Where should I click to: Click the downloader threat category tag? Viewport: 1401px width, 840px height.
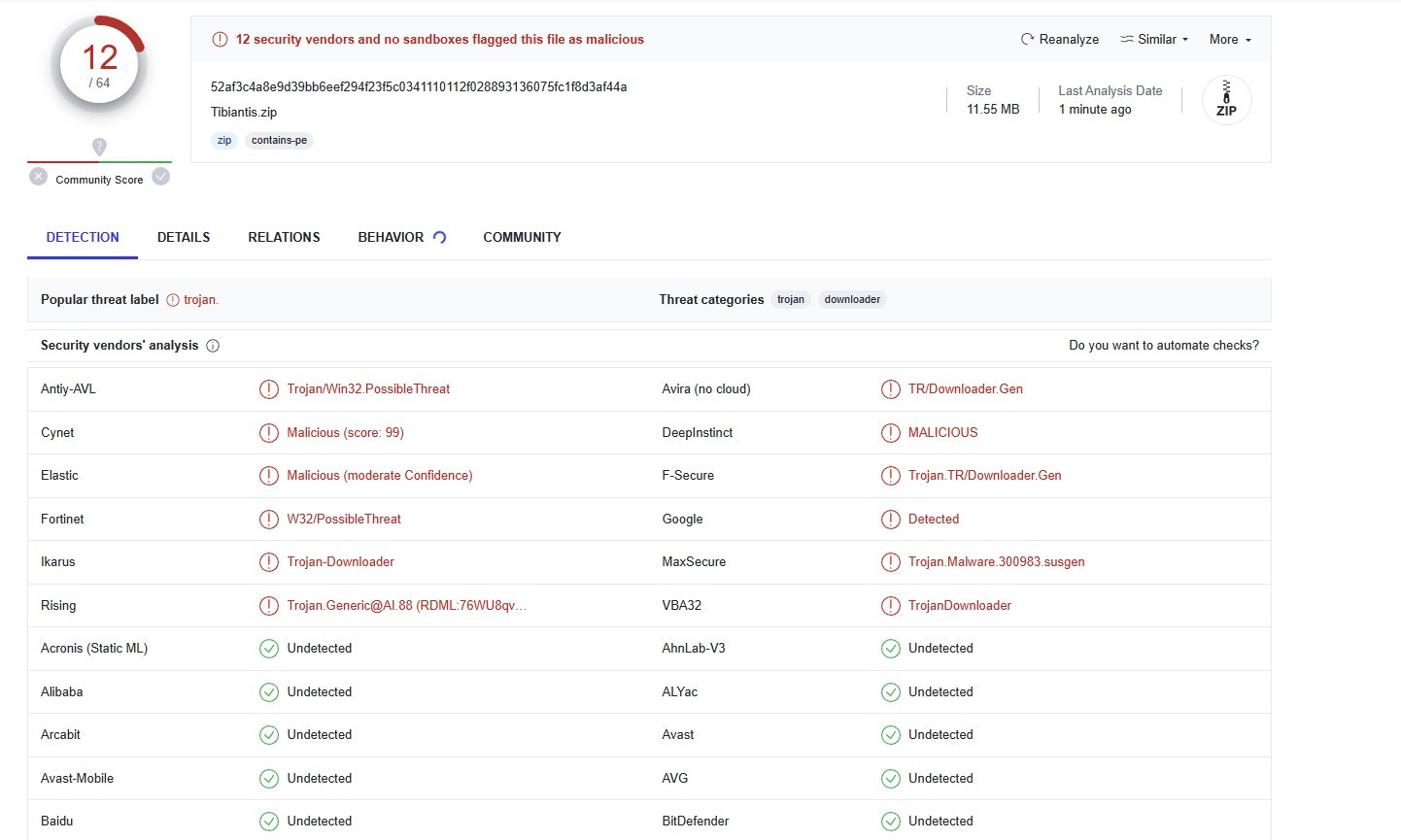[x=852, y=299]
